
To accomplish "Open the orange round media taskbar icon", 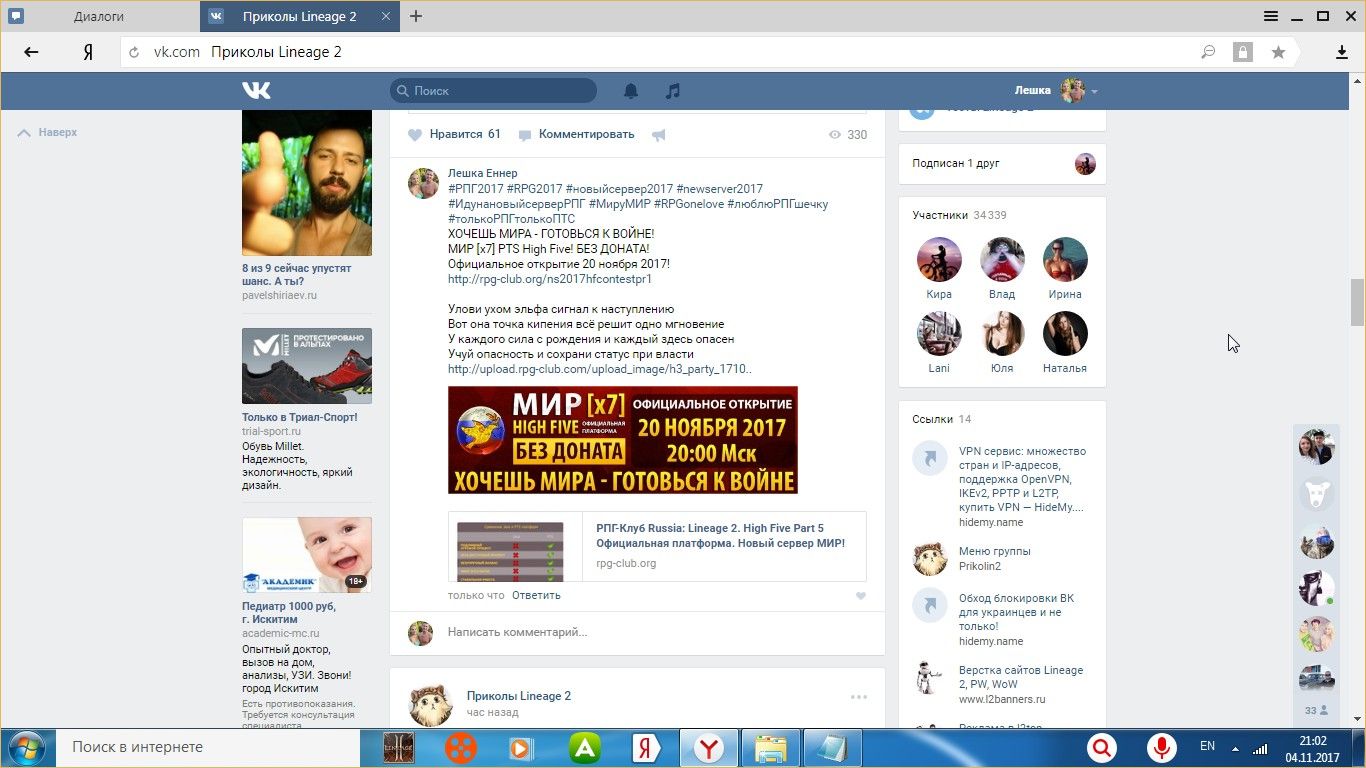I will click(x=461, y=748).
